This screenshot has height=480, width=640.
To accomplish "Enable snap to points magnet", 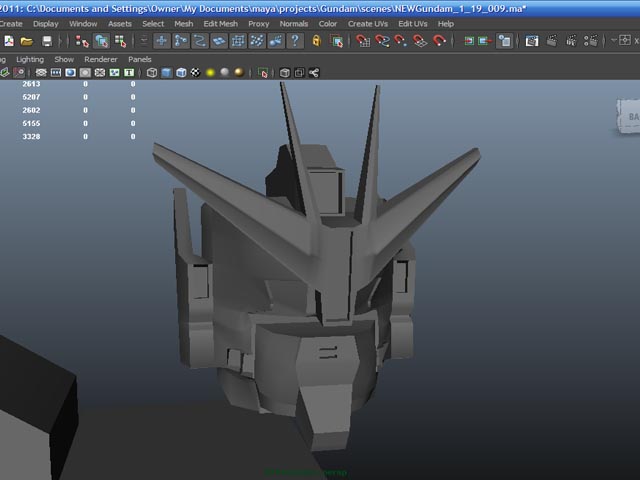I will [x=400, y=41].
